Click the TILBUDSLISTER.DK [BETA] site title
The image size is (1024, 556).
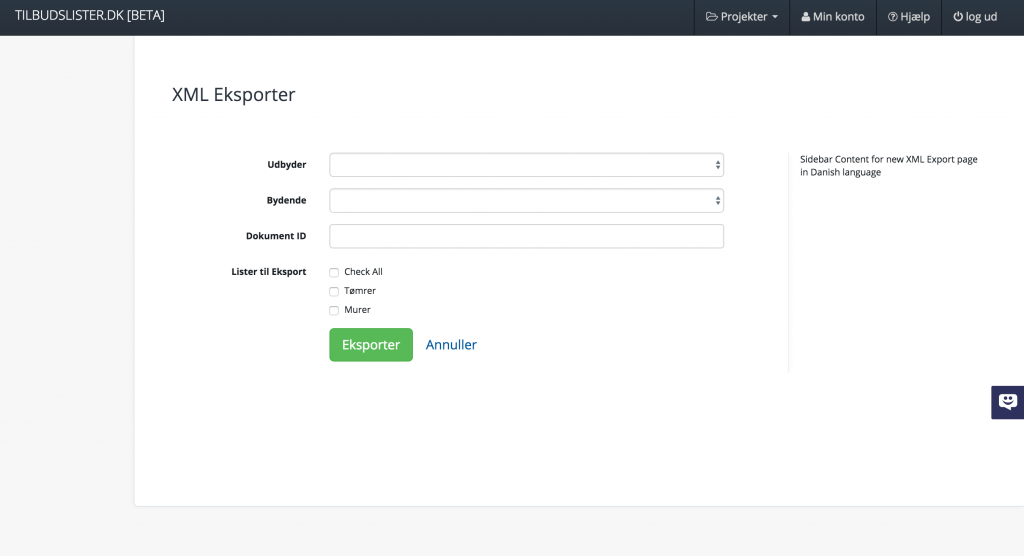pos(90,16)
